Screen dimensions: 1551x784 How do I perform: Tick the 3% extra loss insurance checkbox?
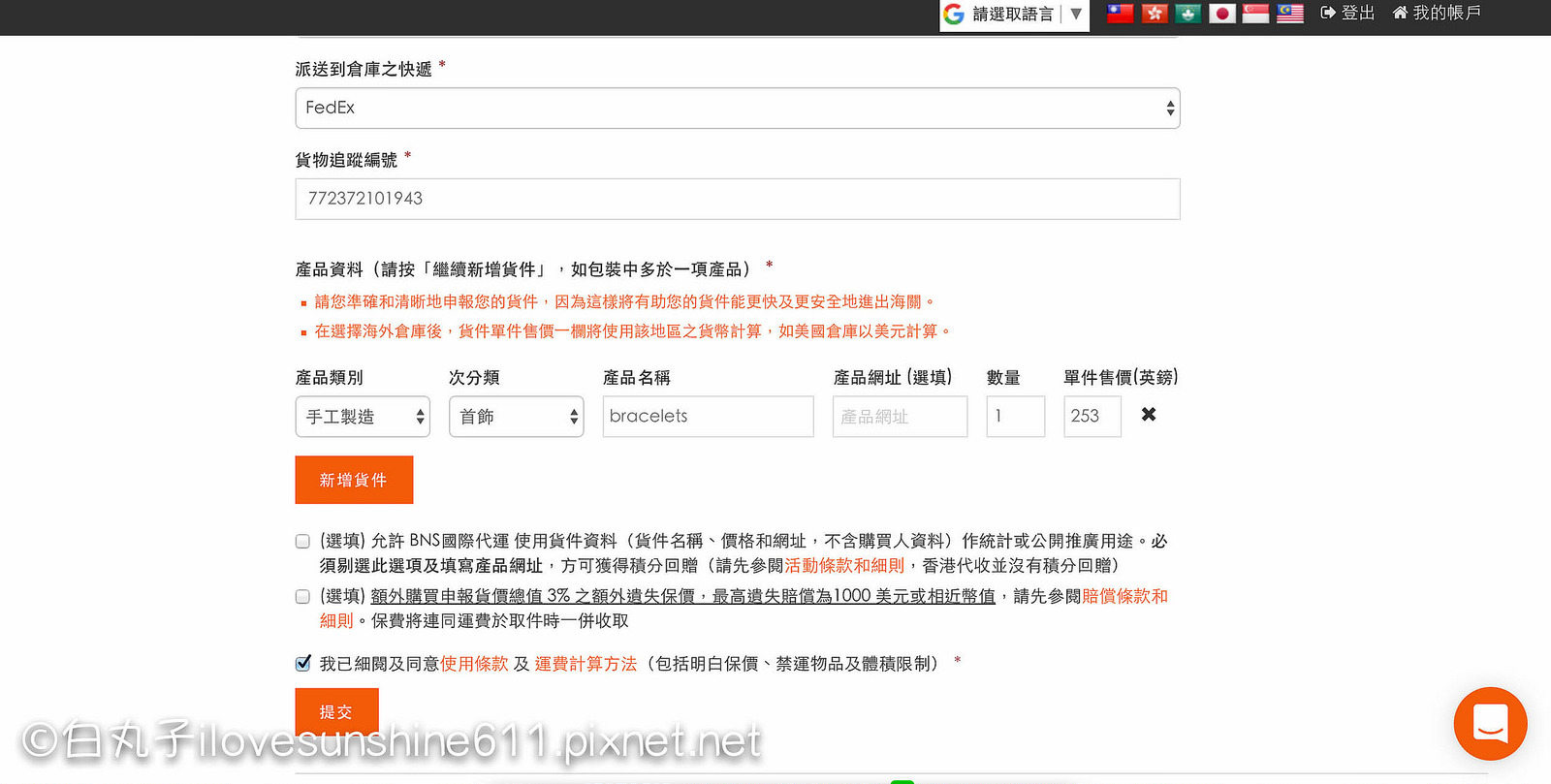pos(302,597)
